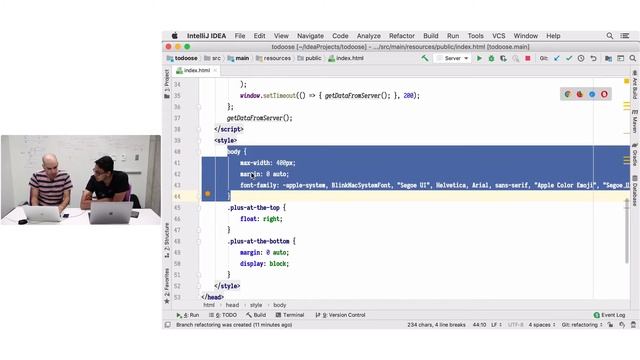Click the editor vertical scrollbar thumb
The image size is (640, 360).
[x=627, y=231]
